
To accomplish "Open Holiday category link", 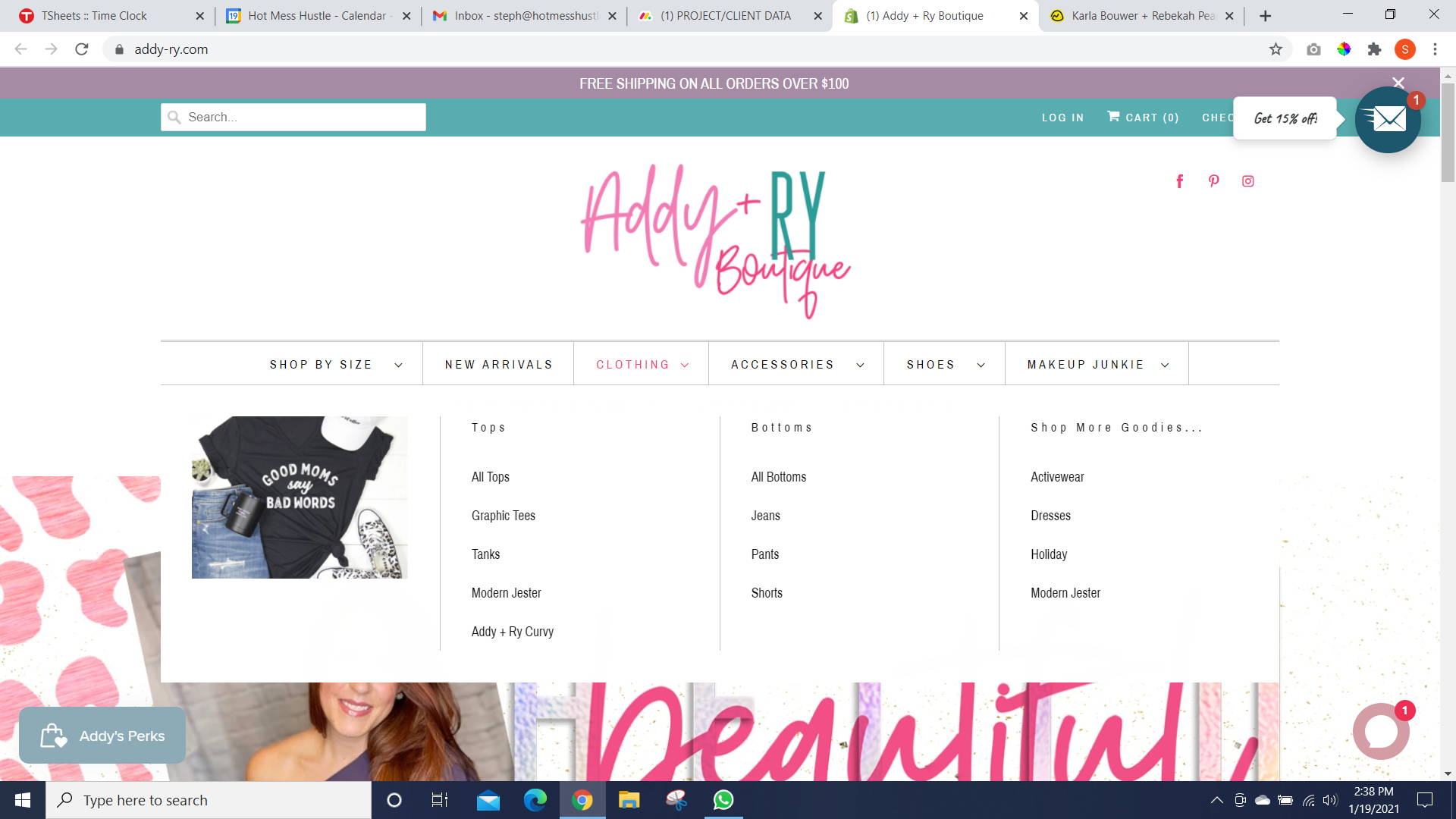I will pyautogui.click(x=1048, y=554).
